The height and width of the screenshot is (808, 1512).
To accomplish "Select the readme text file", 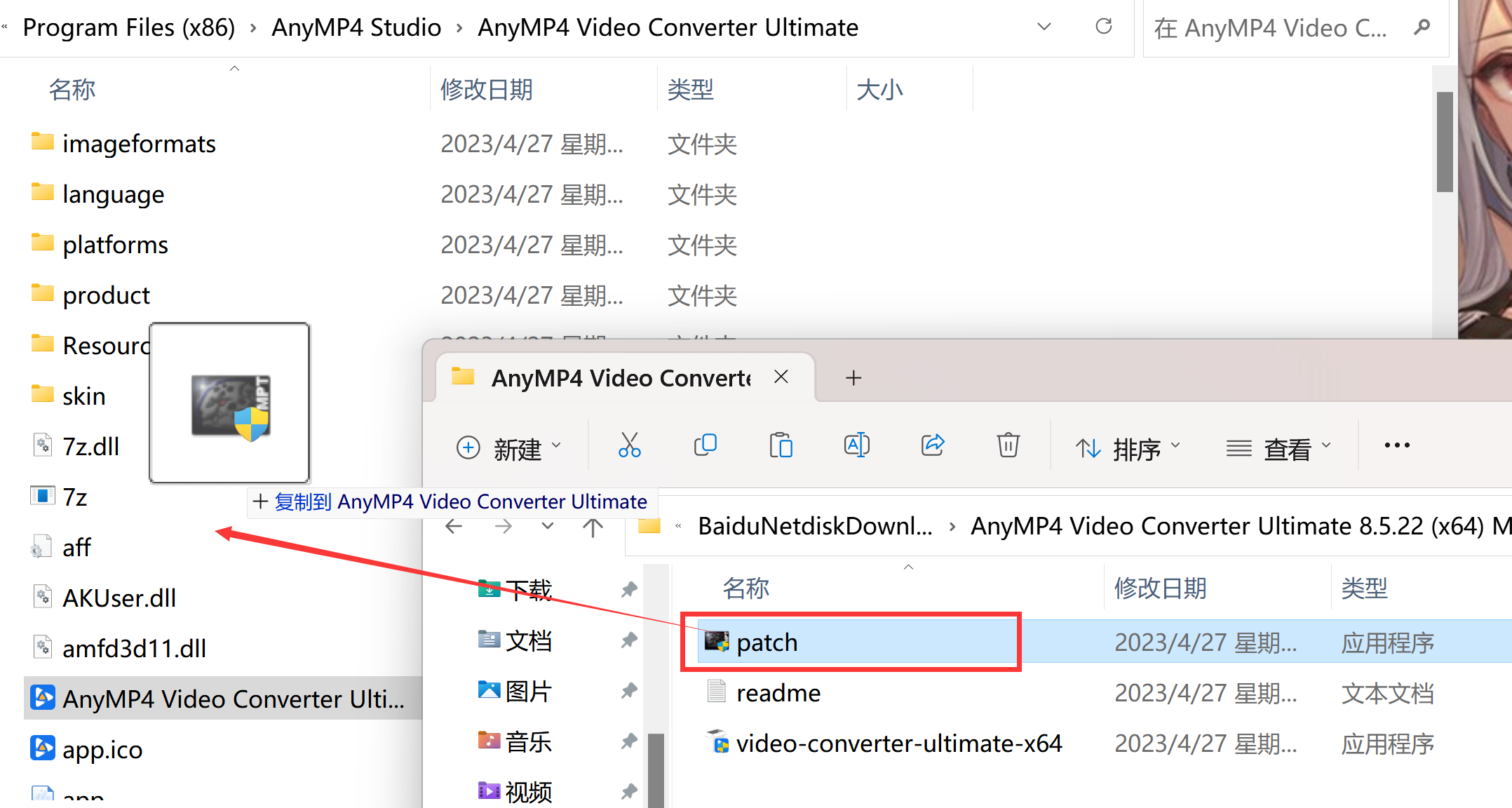I will click(x=778, y=693).
